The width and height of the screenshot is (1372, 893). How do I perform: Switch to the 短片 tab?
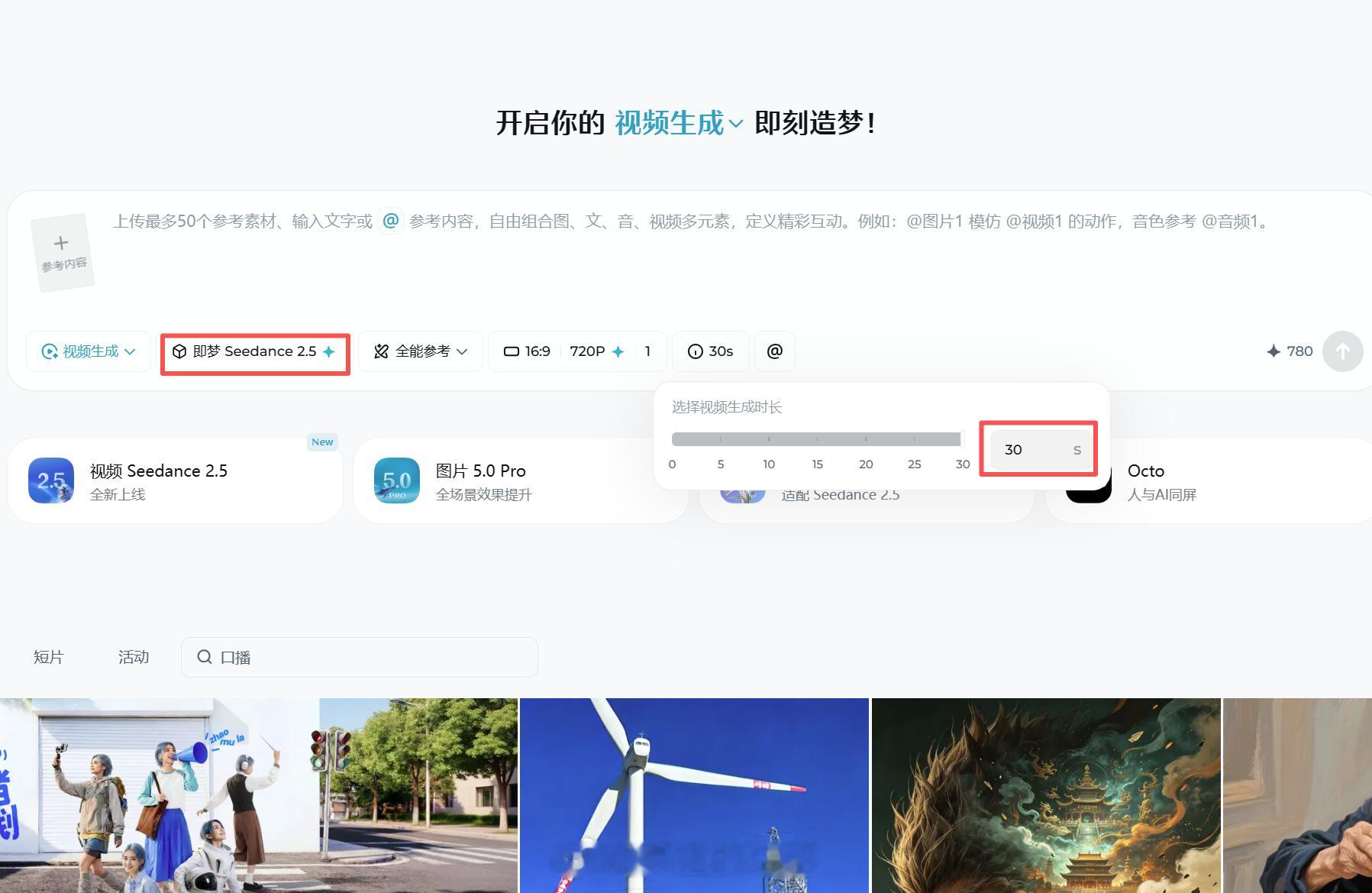[49, 657]
